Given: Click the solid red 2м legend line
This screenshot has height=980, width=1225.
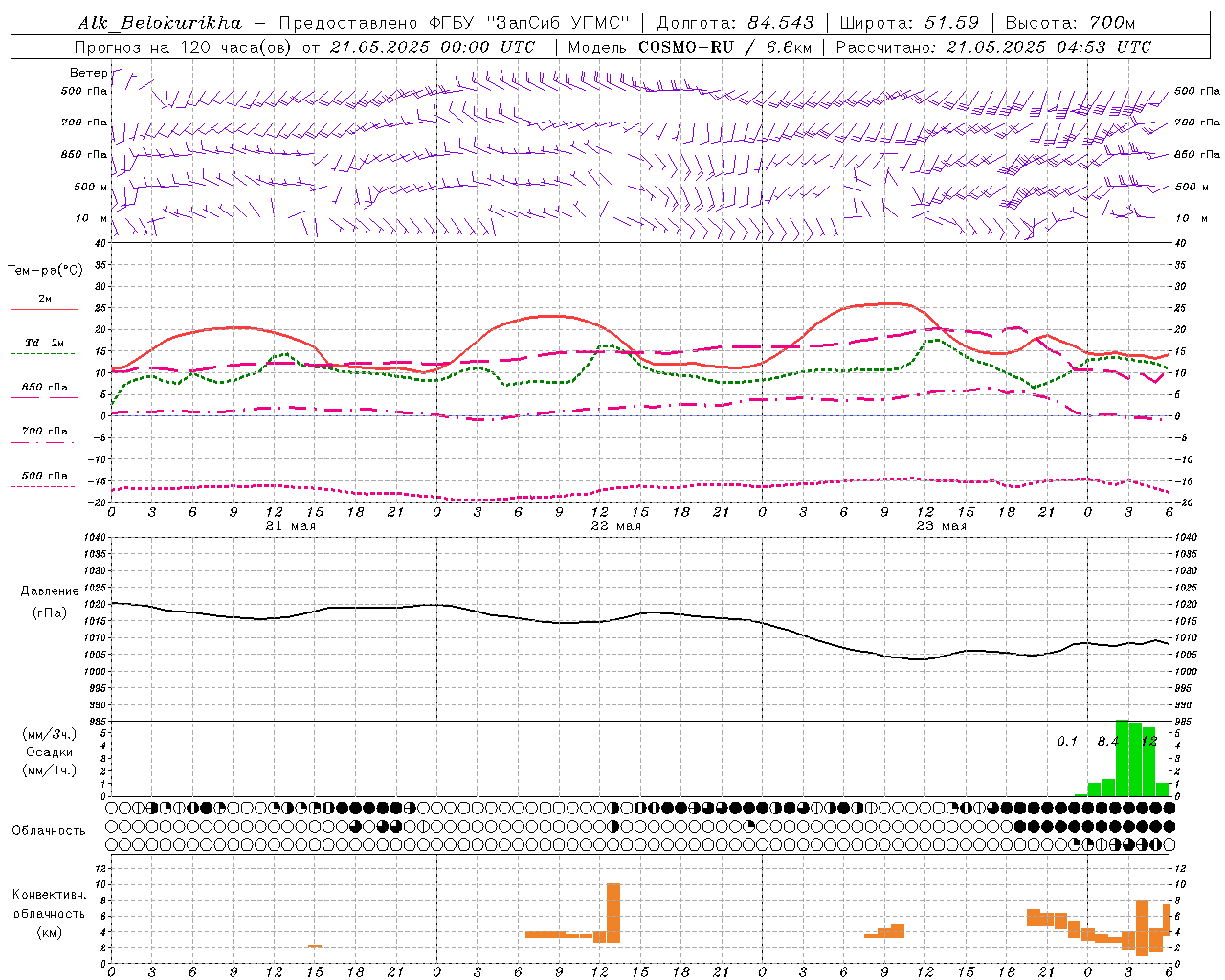Looking at the screenshot, I should click(x=44, y=310).
